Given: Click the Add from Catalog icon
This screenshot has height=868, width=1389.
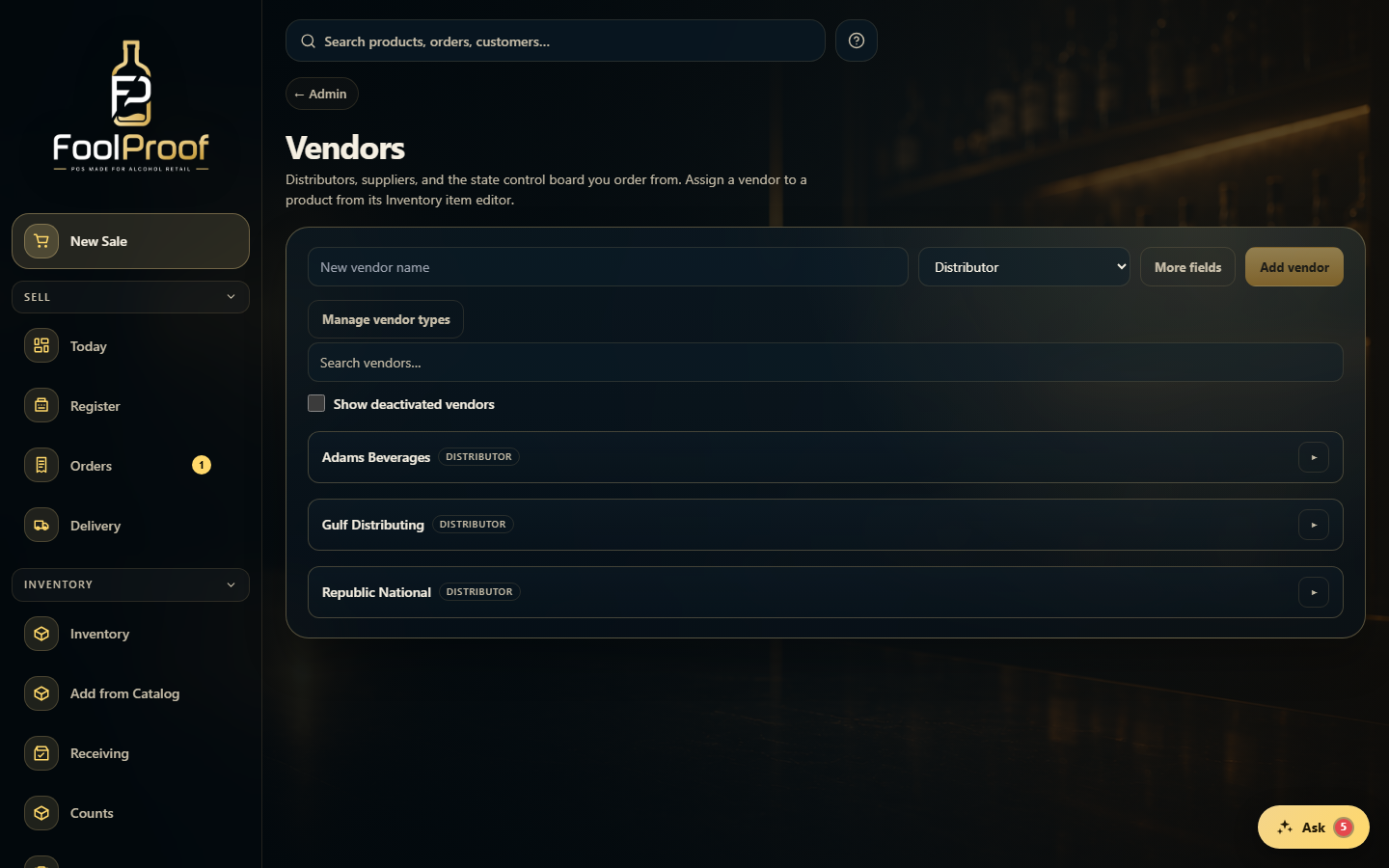Looking at the screenshot, I should pyautogui.click(x=41, y=693).
